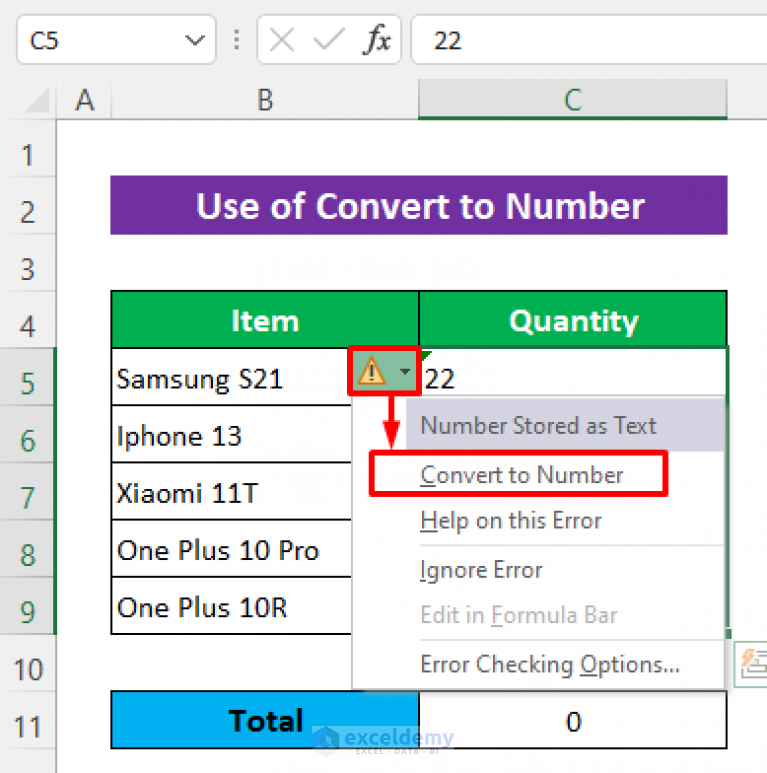The height and width of the screenshot is (773, 767).
Task: Open Error Checking Options entry
Action: 549,665
